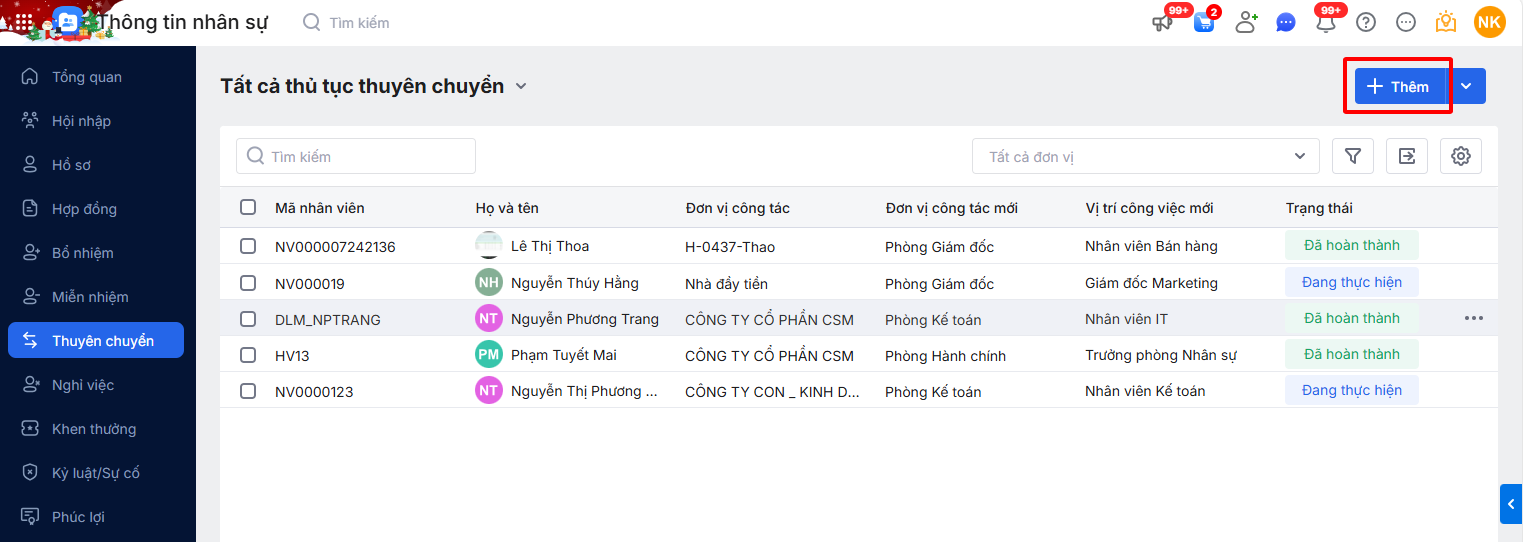Open the filter funnel icon
Viewport: 1523px width, 542px height.
tap(1353, 156)
